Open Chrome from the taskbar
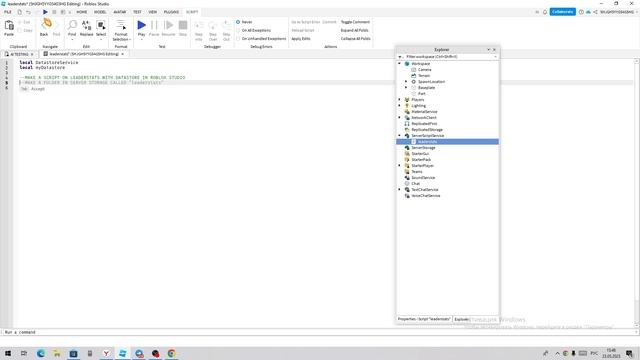This screenshot has height=360, width=640. [171, 353]
